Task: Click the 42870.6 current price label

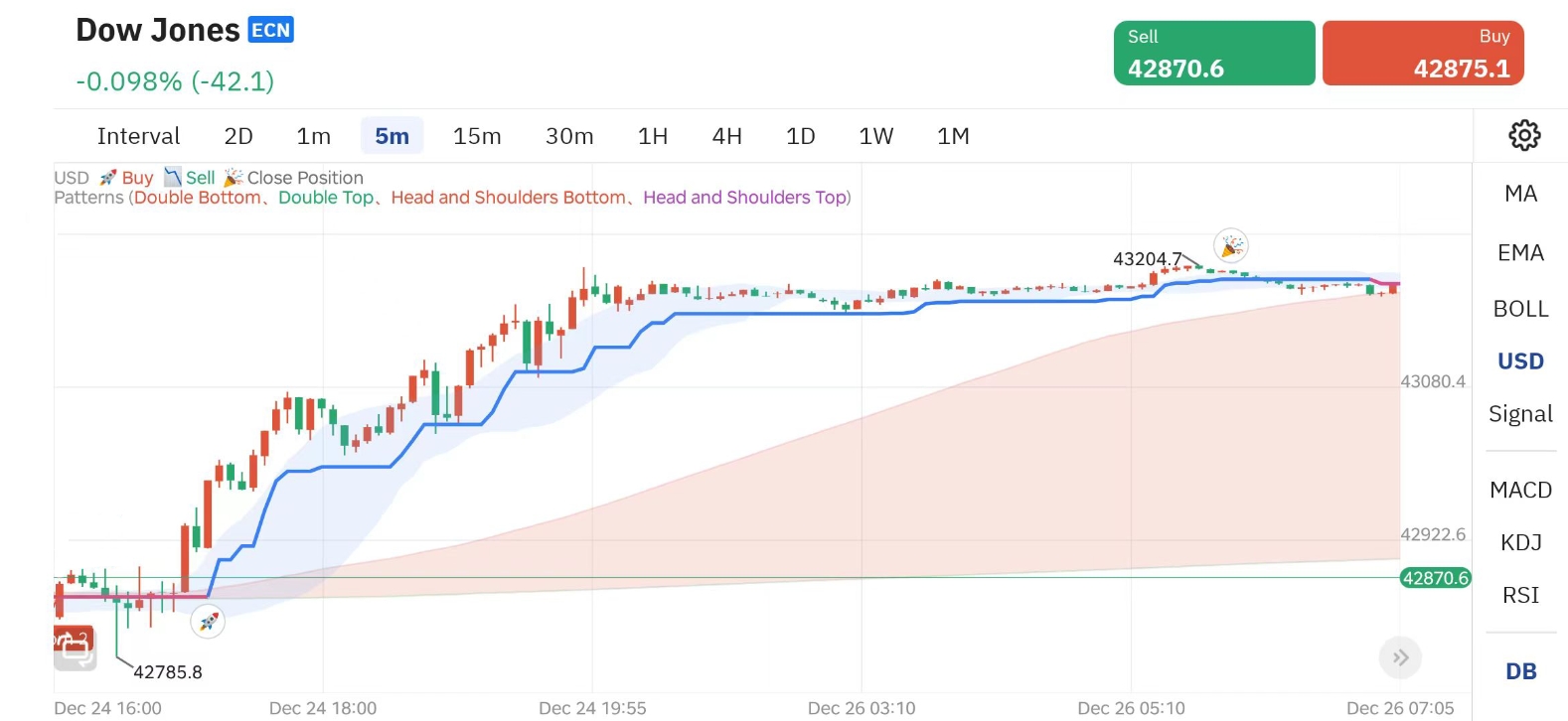Action: [x=1435, y=578]
